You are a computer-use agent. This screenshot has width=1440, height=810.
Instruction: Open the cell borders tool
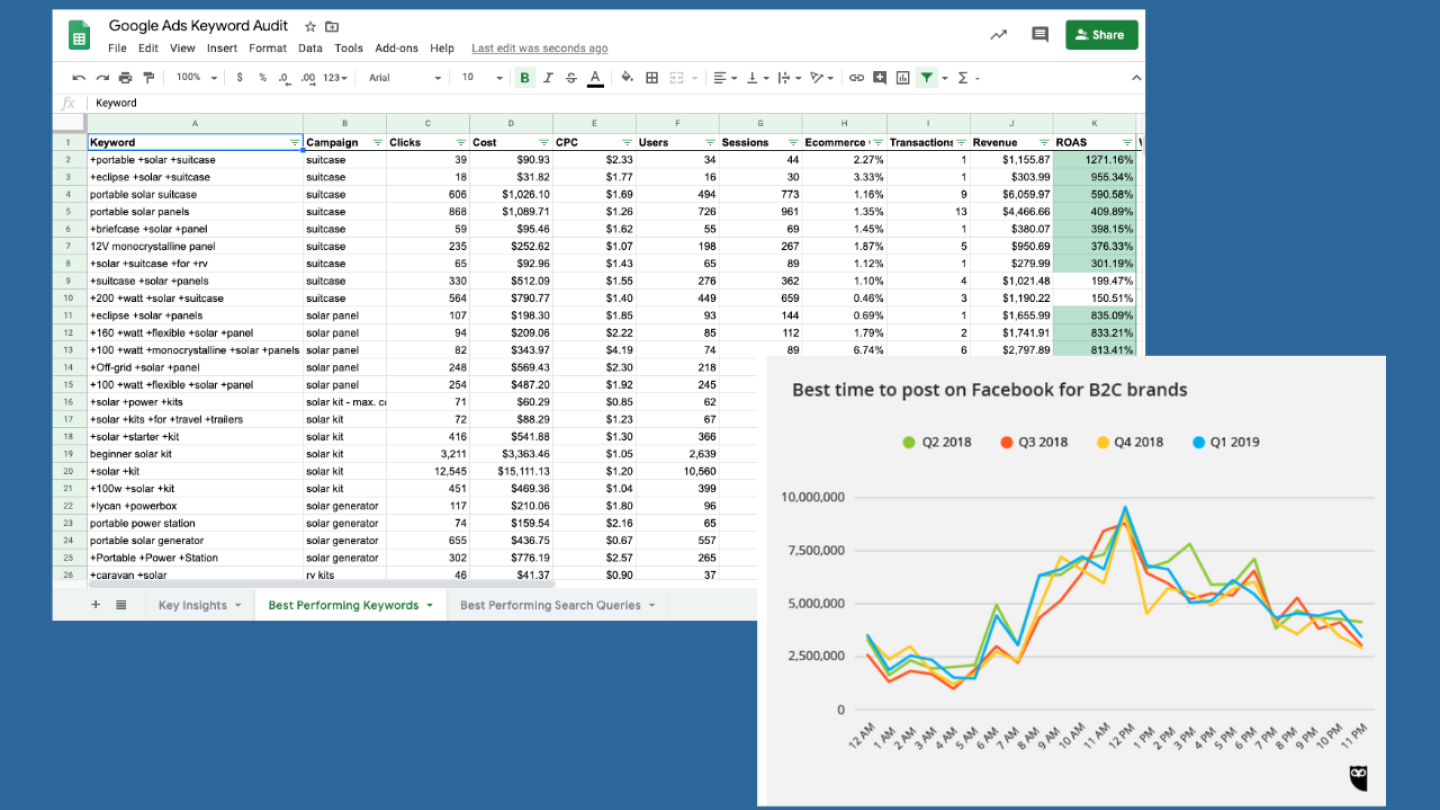(652, 78)
